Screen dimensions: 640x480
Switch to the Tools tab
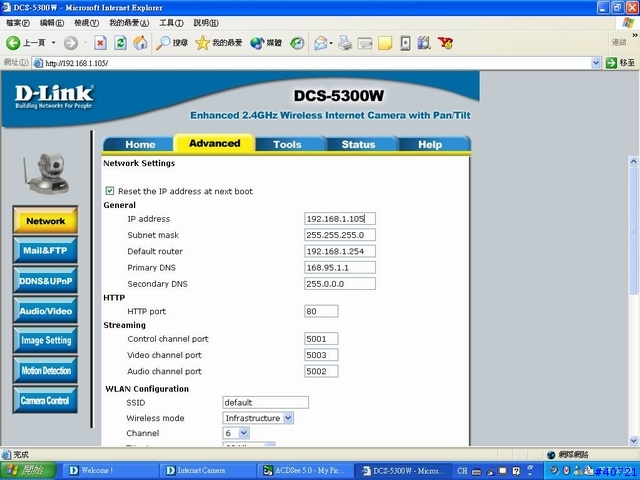(x=287, y=144)
